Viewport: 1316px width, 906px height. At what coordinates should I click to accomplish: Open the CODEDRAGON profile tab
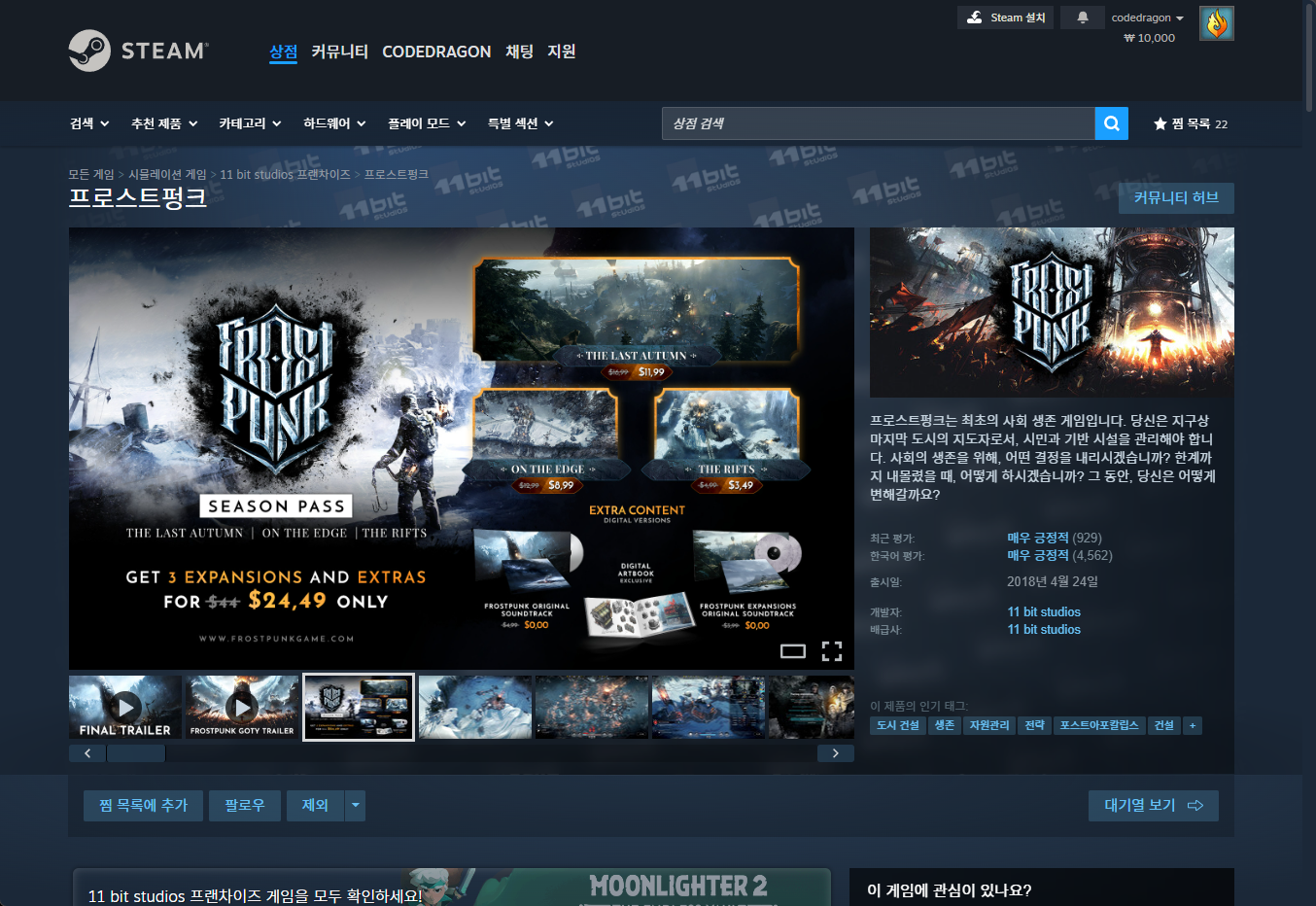click(436, 52)
